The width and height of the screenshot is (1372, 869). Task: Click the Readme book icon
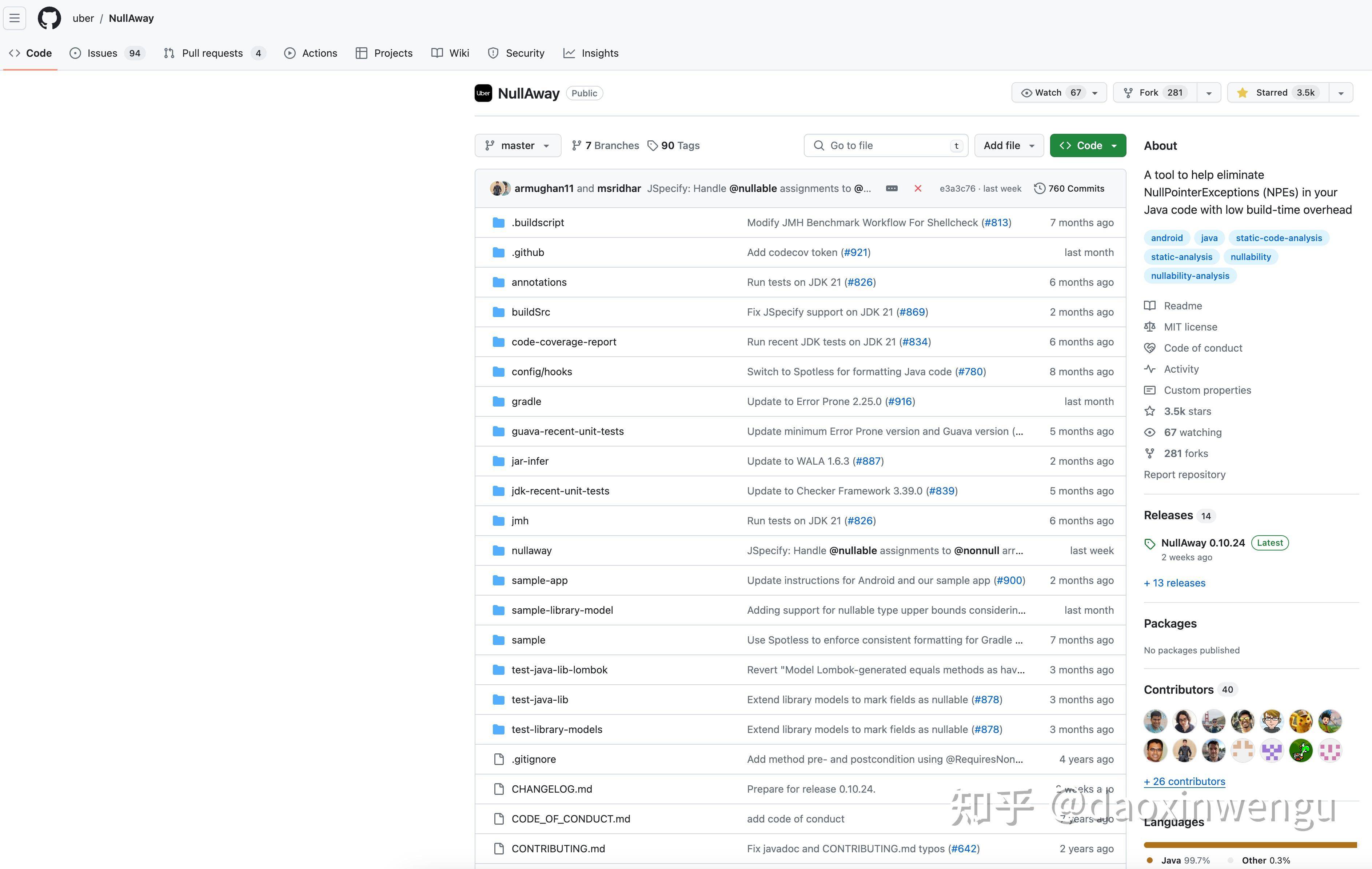(x=1150, y=306)
